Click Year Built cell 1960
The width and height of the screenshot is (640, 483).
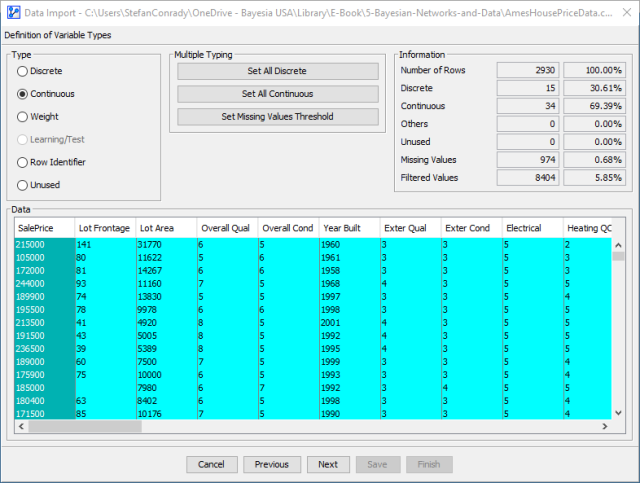pyautogui.click(x=349, y=245)
